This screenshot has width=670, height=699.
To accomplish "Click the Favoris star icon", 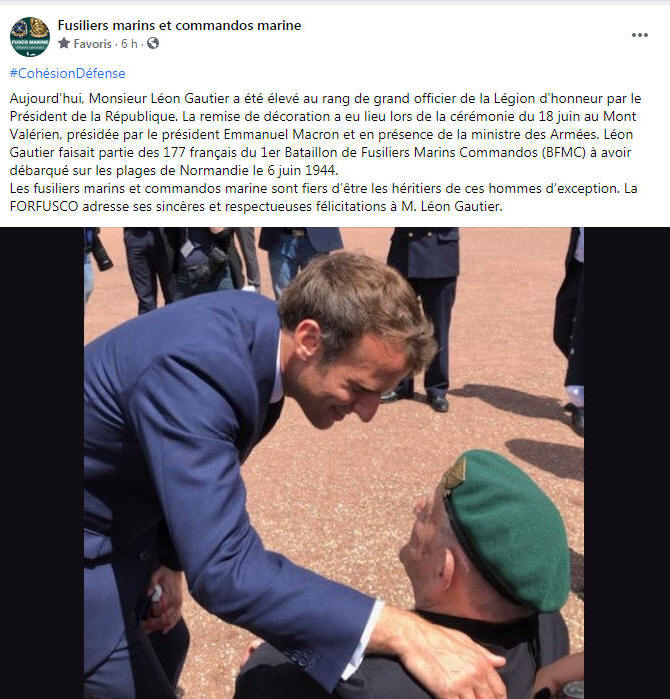I will [x=64, y=43].
